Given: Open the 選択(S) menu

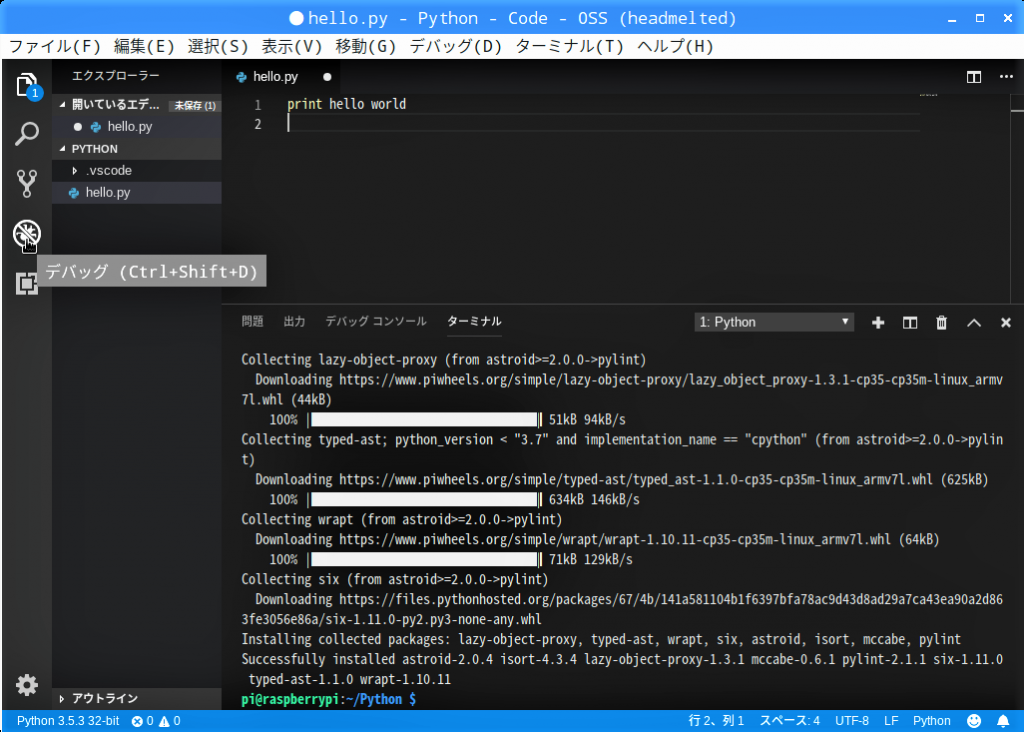Looking at the screenshot, I should [218, 46].
